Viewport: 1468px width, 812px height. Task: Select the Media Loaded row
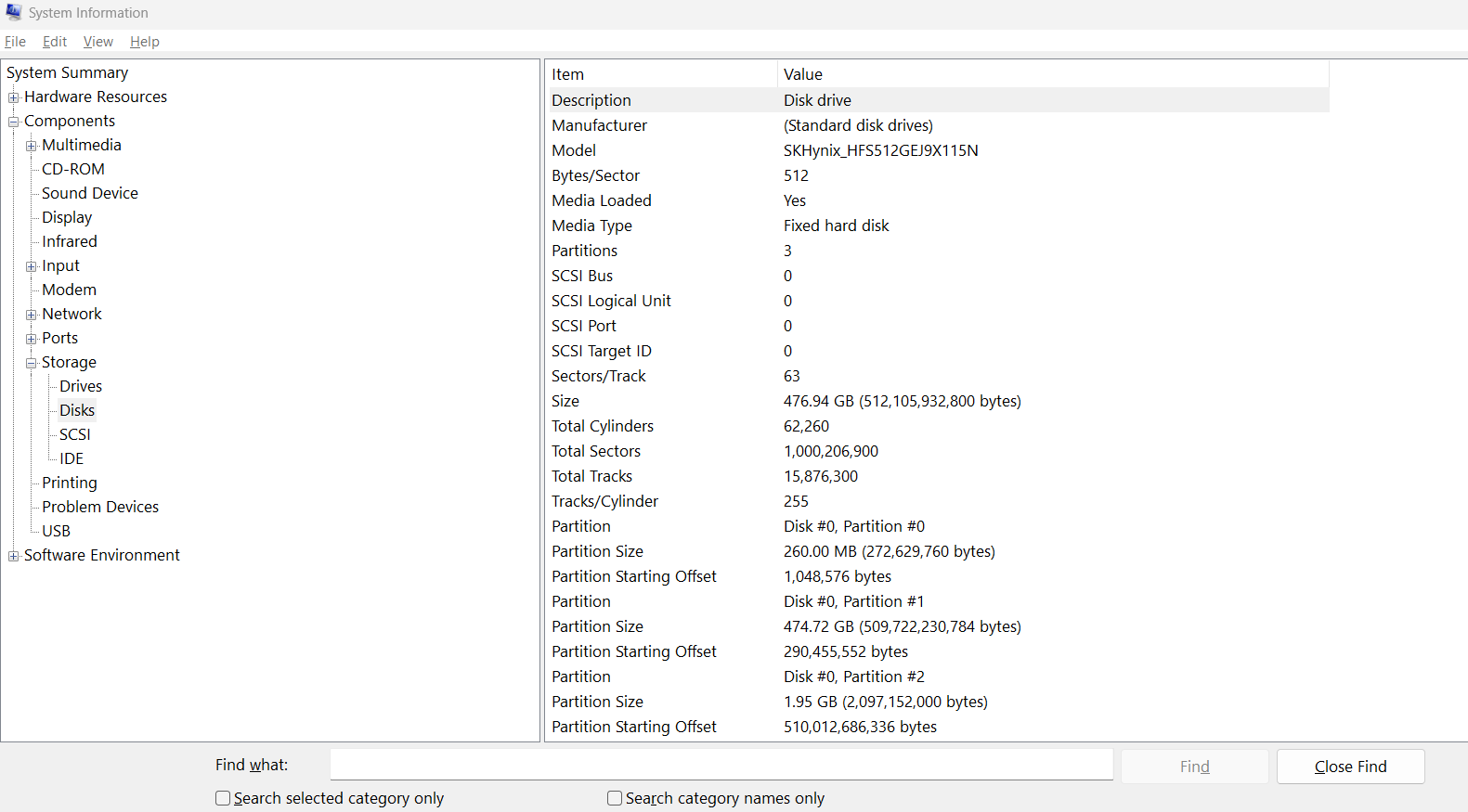(x=938, y=200)
